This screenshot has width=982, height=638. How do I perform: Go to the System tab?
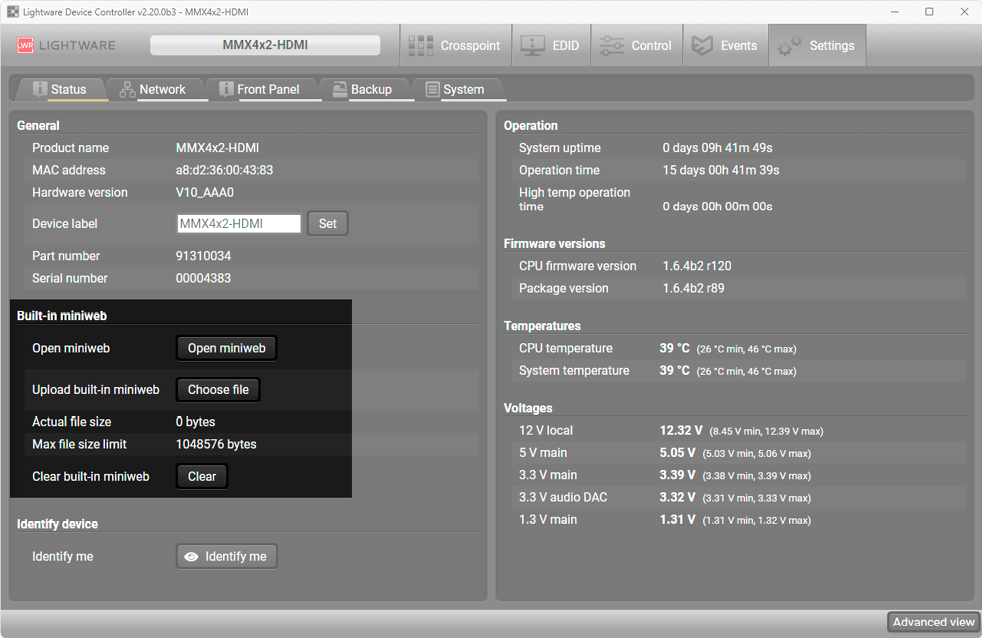454,89
